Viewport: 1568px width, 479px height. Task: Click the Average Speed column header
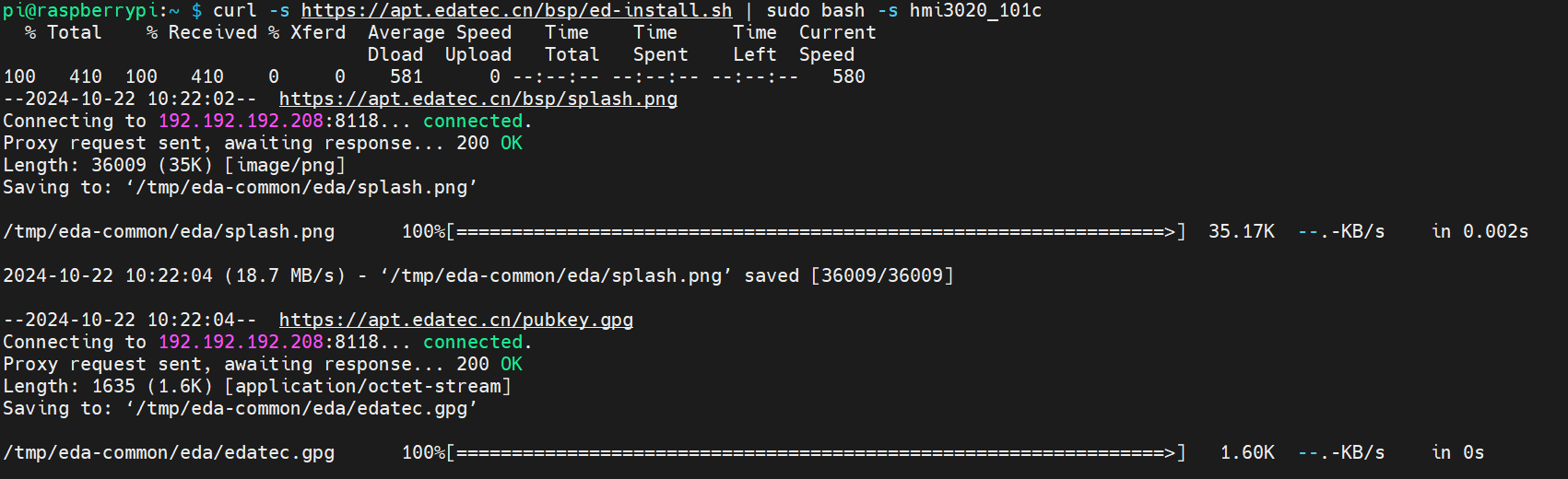pos(440,33)
